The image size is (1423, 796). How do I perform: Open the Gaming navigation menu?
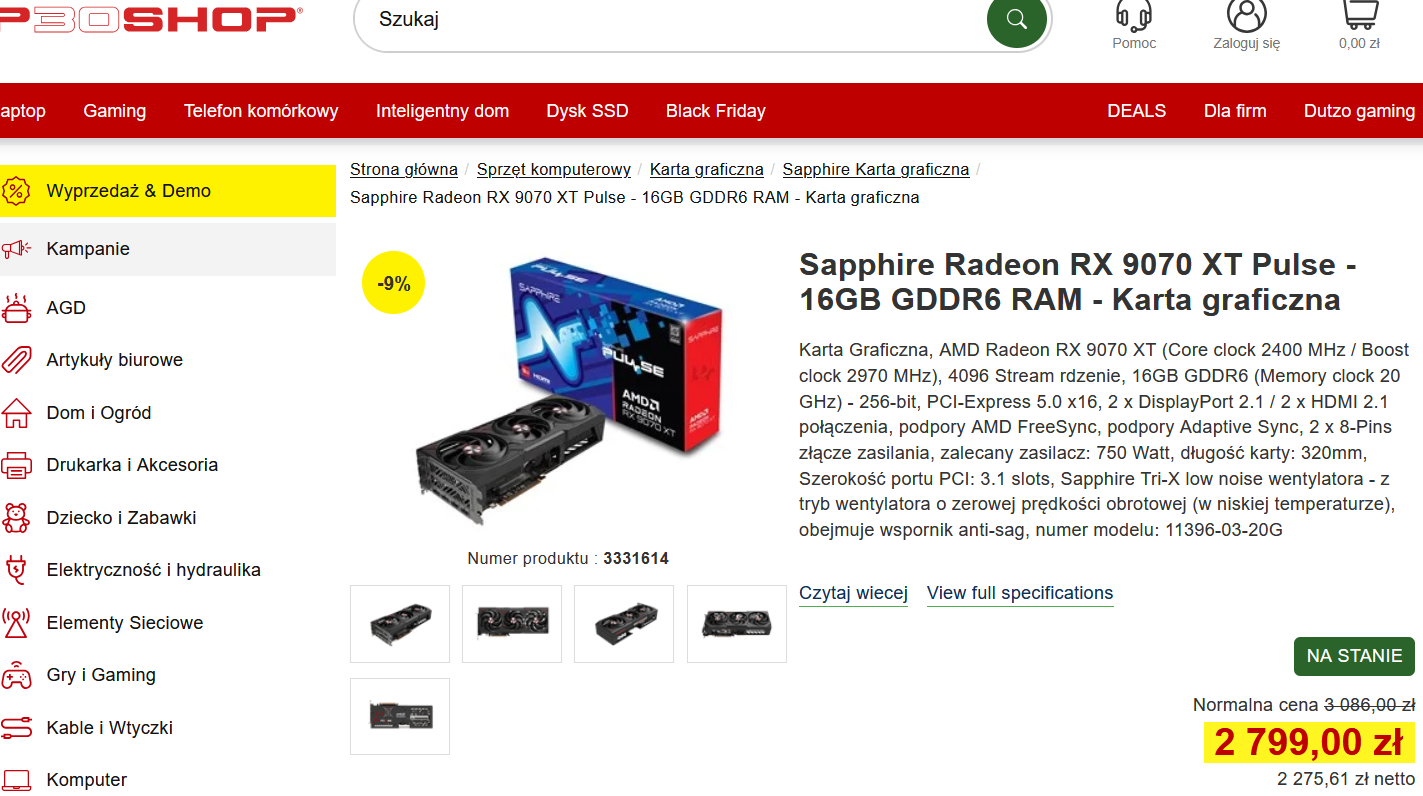115,111
